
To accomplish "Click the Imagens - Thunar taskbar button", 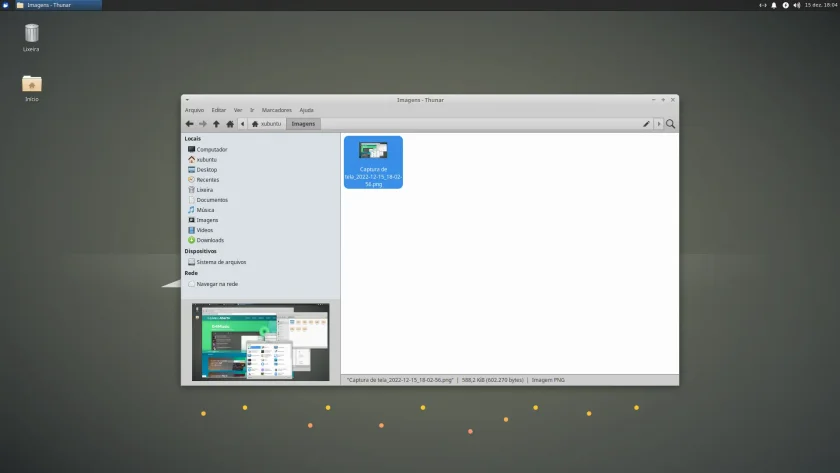I will click(x=57, y=5).
